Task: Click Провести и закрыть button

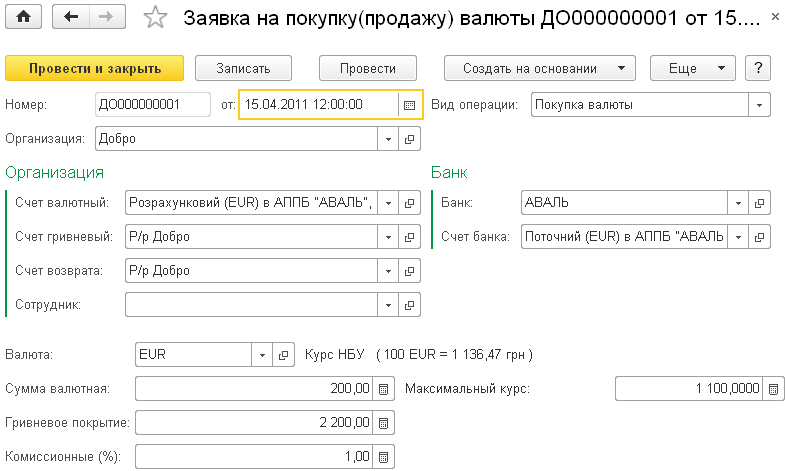Action: tap(95, 68)
